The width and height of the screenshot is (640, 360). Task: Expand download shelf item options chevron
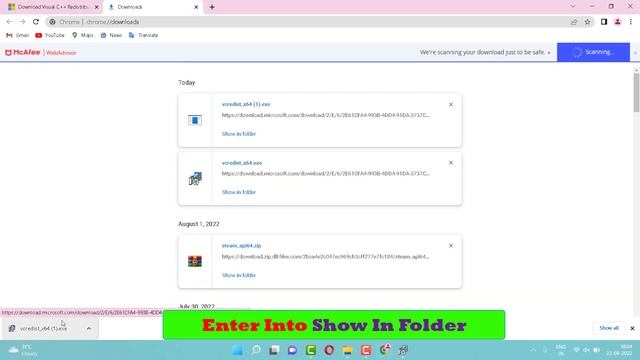89,328
